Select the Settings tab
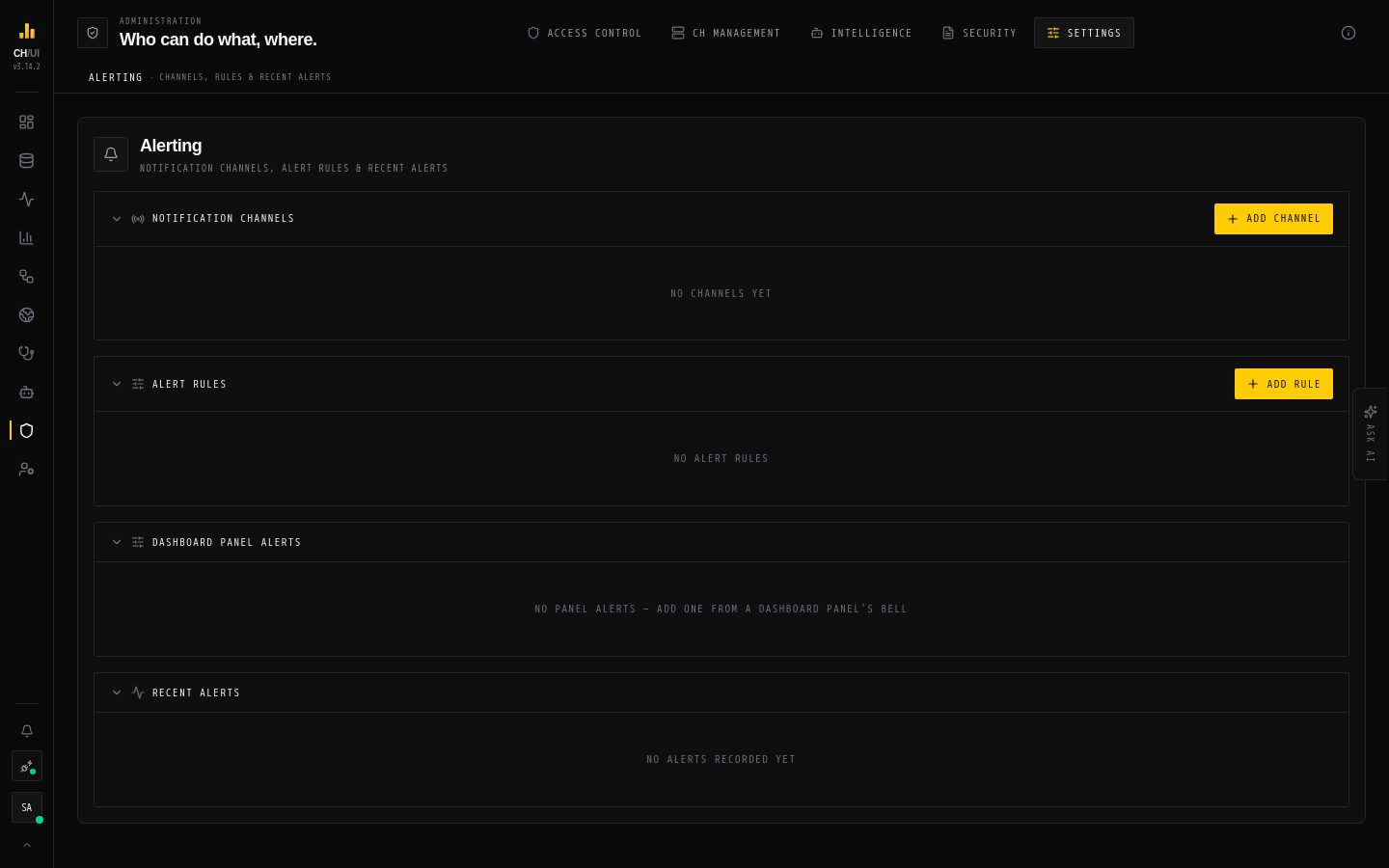 pyautogui.click(x=1084, y=33)
